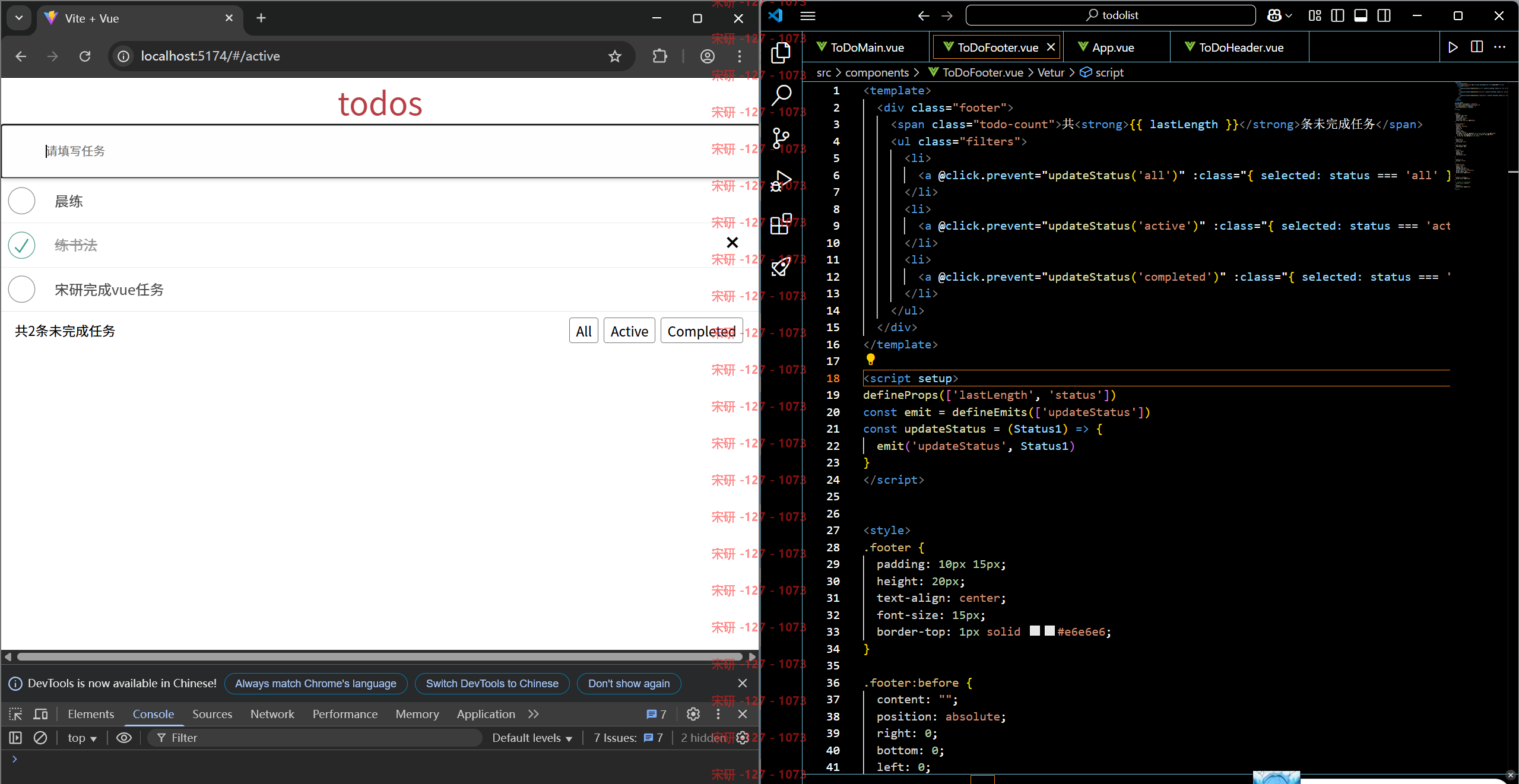Switch to ToDoHeader.vue editor tab
Viewport: 1519px width, 784px height.
tap(1241, 47)
